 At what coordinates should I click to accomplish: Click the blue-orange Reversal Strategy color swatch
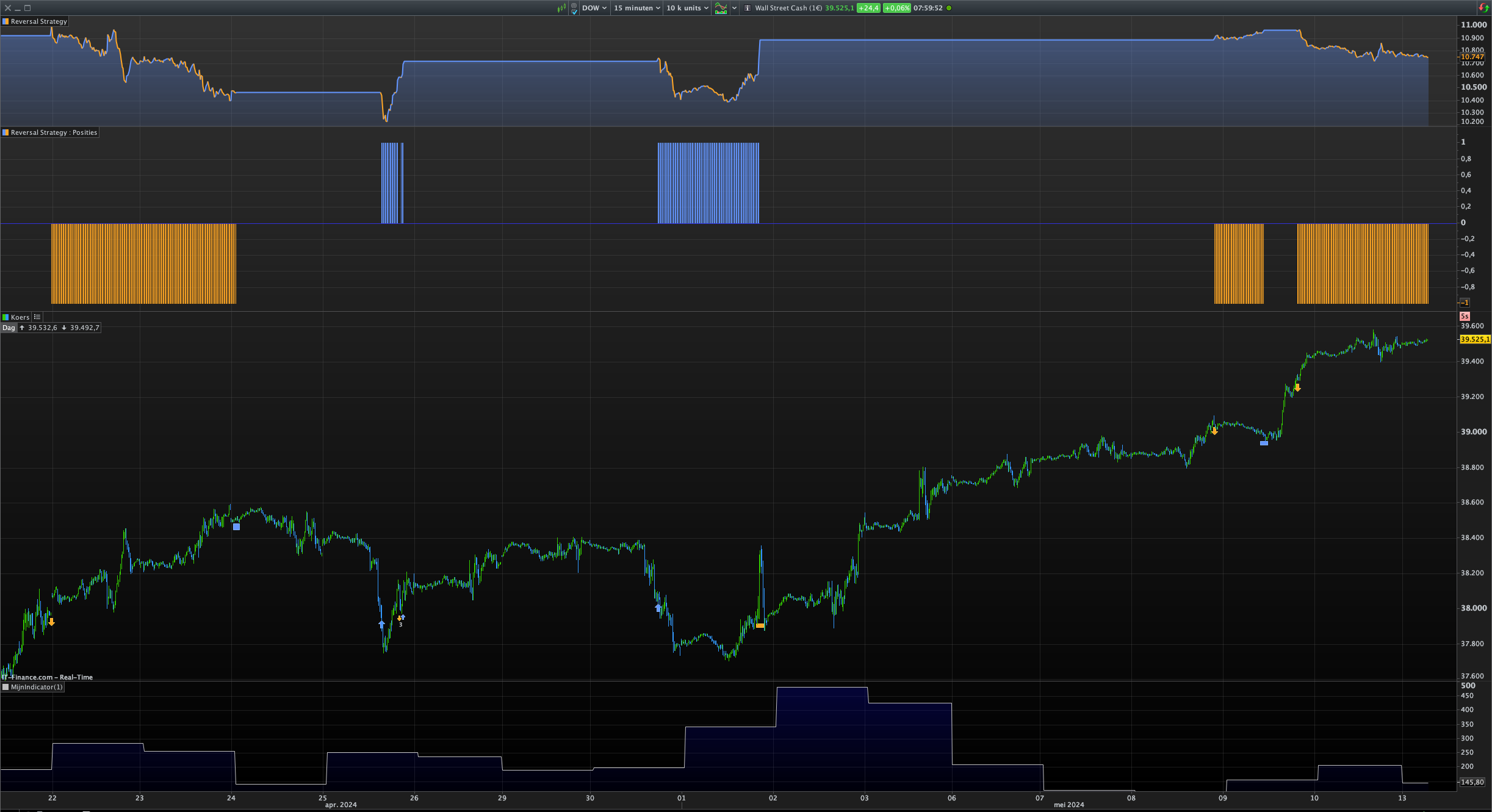(x=5, y=21)
